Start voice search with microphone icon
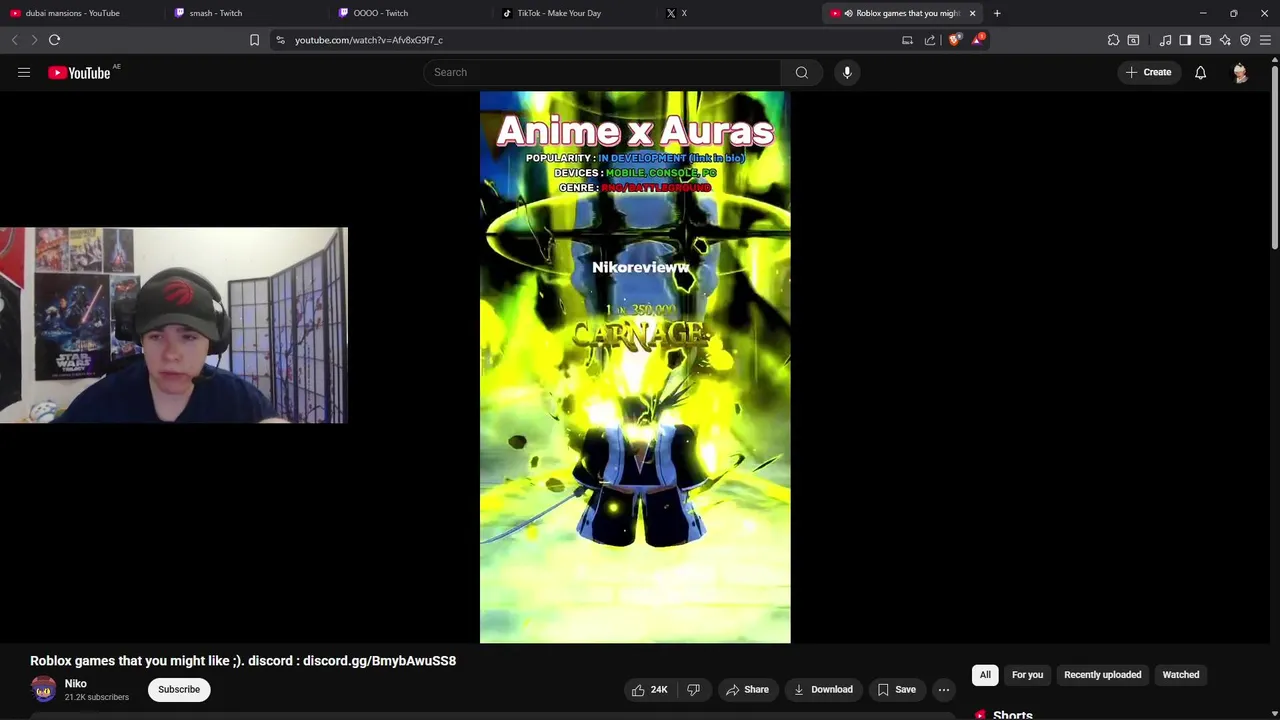 [847, 72]
